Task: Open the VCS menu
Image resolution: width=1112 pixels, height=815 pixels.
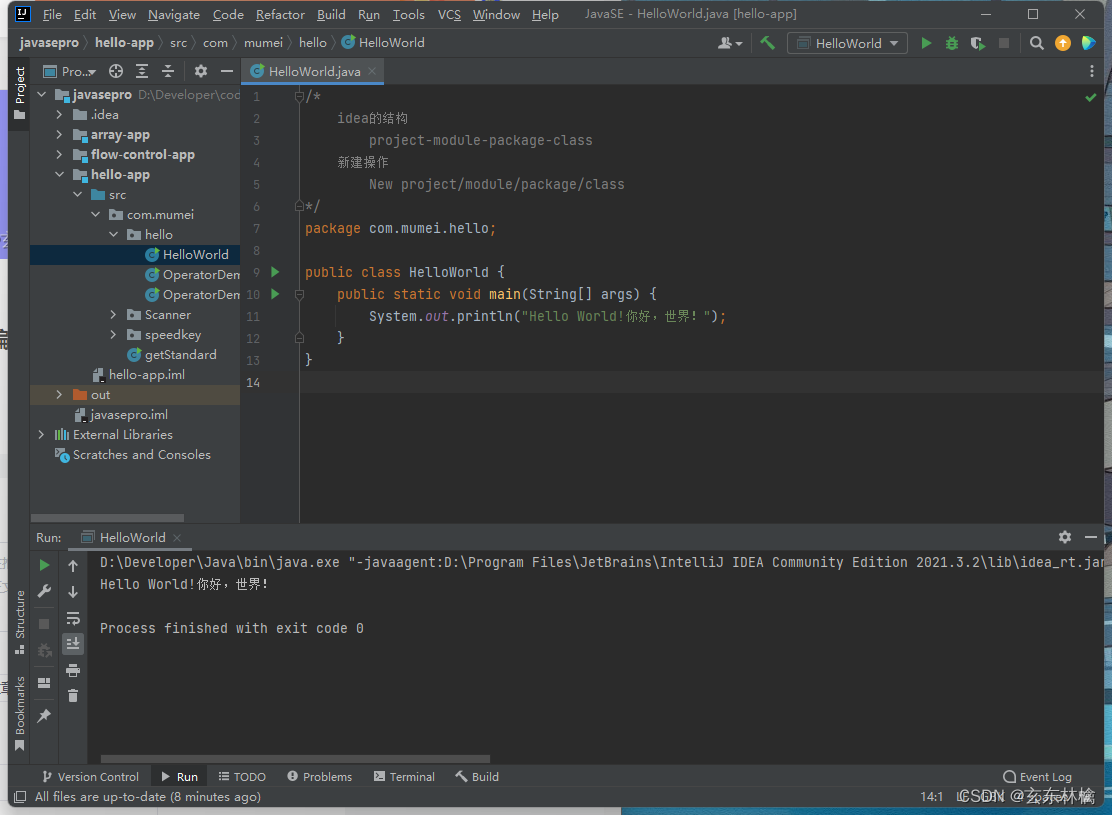Action: pos(449,14)
